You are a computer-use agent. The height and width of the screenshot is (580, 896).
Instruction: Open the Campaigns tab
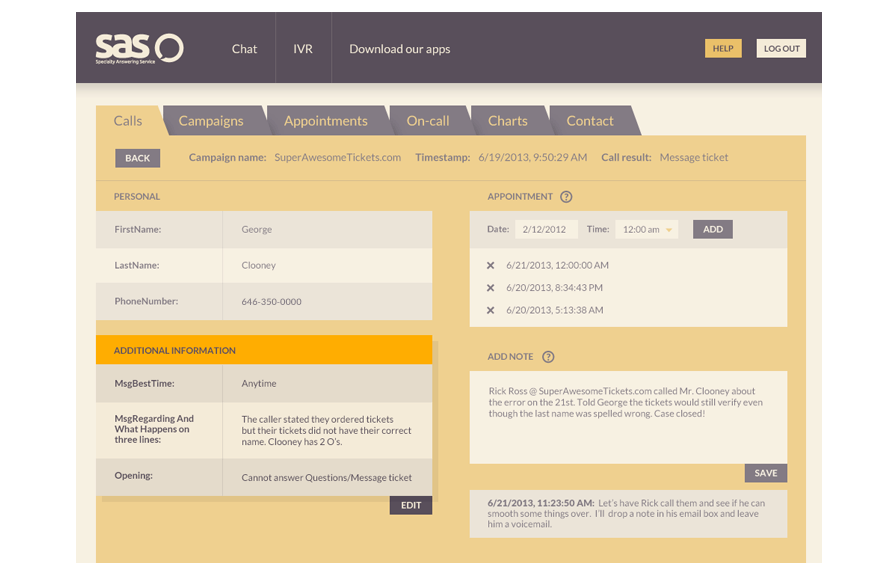click(212, 120)
